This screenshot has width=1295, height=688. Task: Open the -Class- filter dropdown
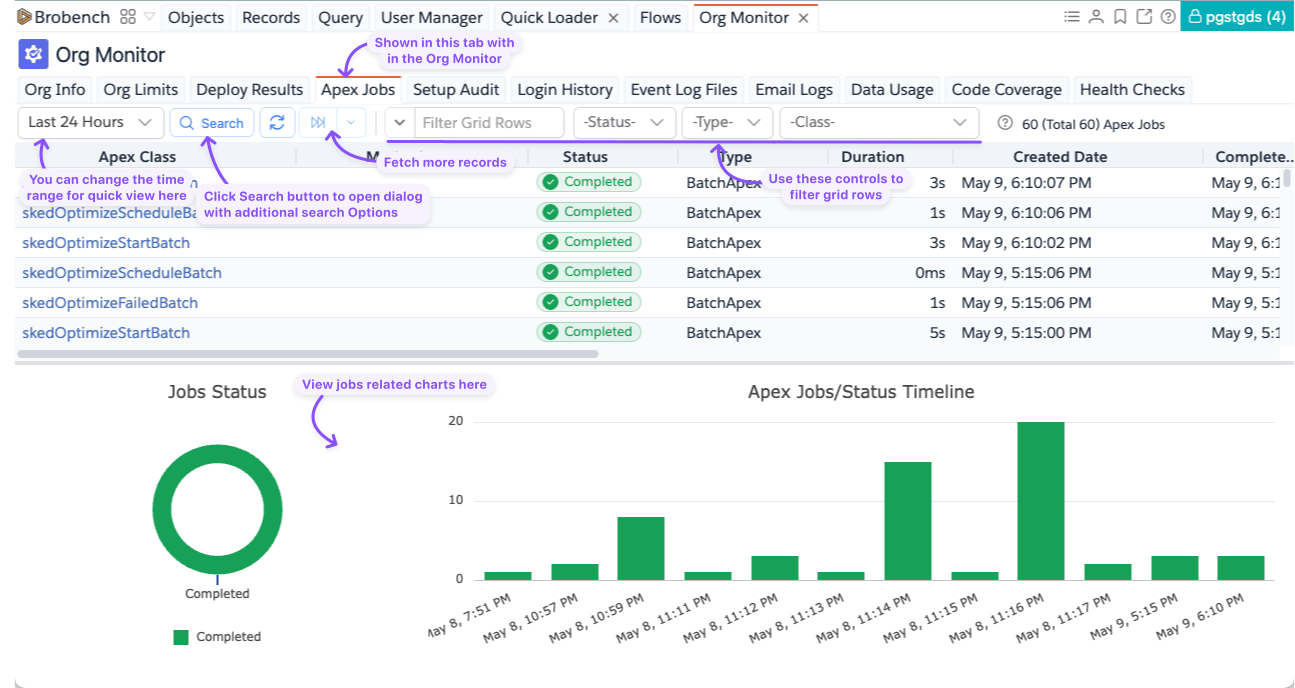(879, 123)
